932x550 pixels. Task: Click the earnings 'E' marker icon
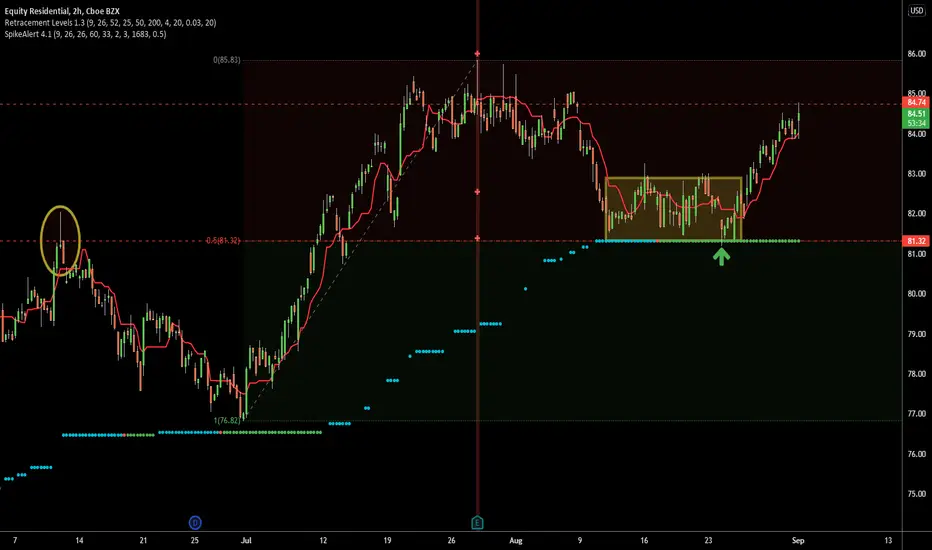tap(477, 523)
